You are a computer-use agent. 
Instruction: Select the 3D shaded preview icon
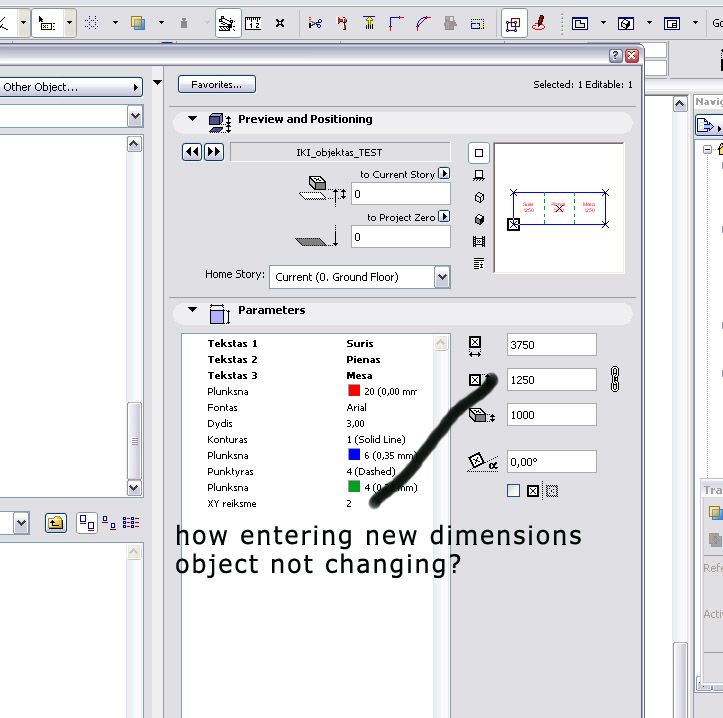click(479, 219)
